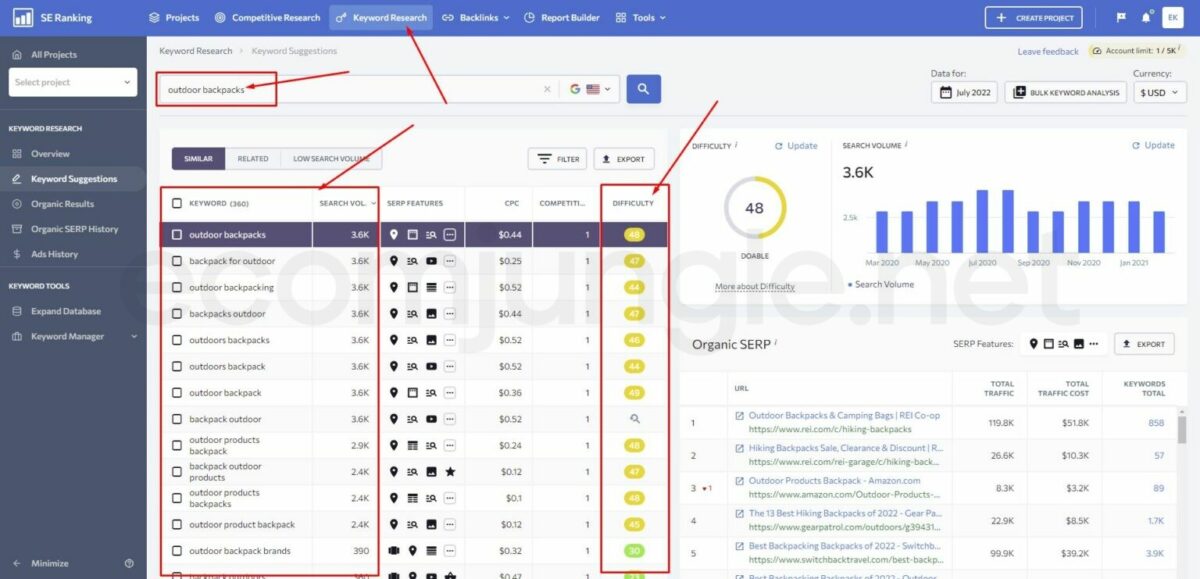Image resolution: width=1200 pixels, height=579 pixels.
Task: Switch to the Related tab
Action: pos(252,159)
